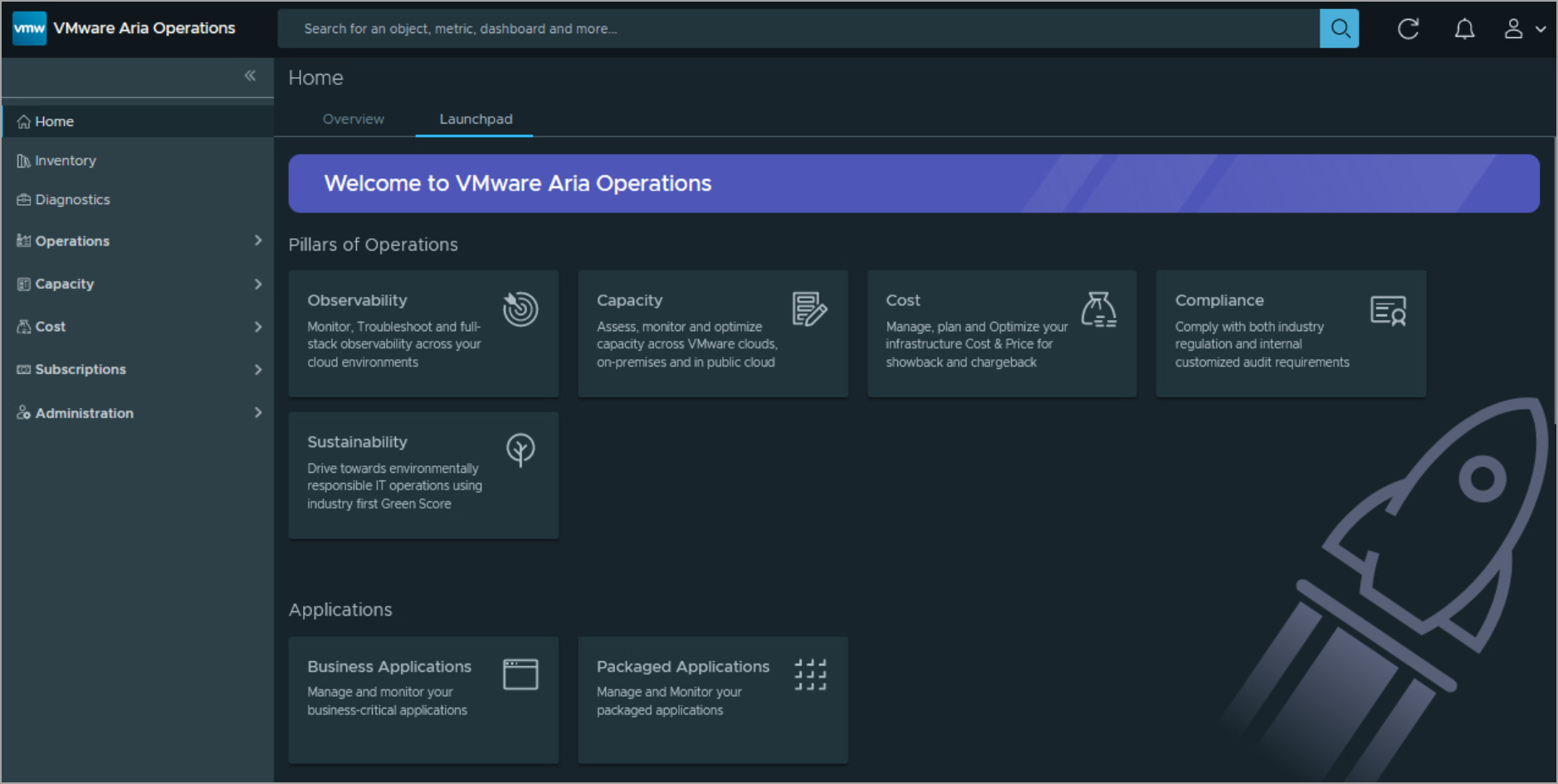Click the Packaged Applications grid icon
The height and width of the screenshot is (784, 1558).
[x=810, y=674]
